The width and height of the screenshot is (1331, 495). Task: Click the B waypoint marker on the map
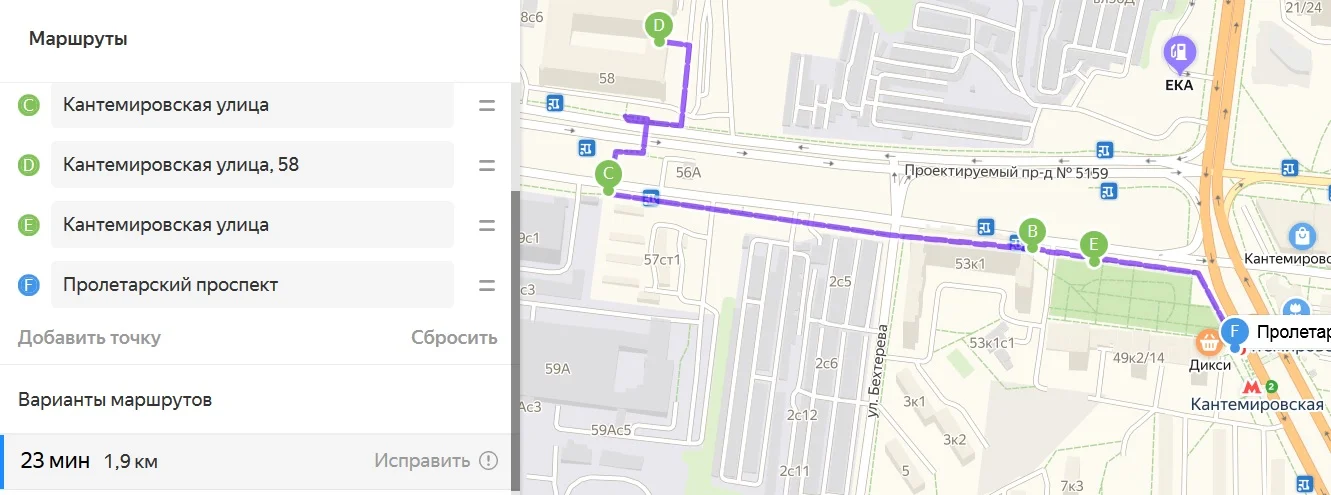click(x=1032, y=231)
